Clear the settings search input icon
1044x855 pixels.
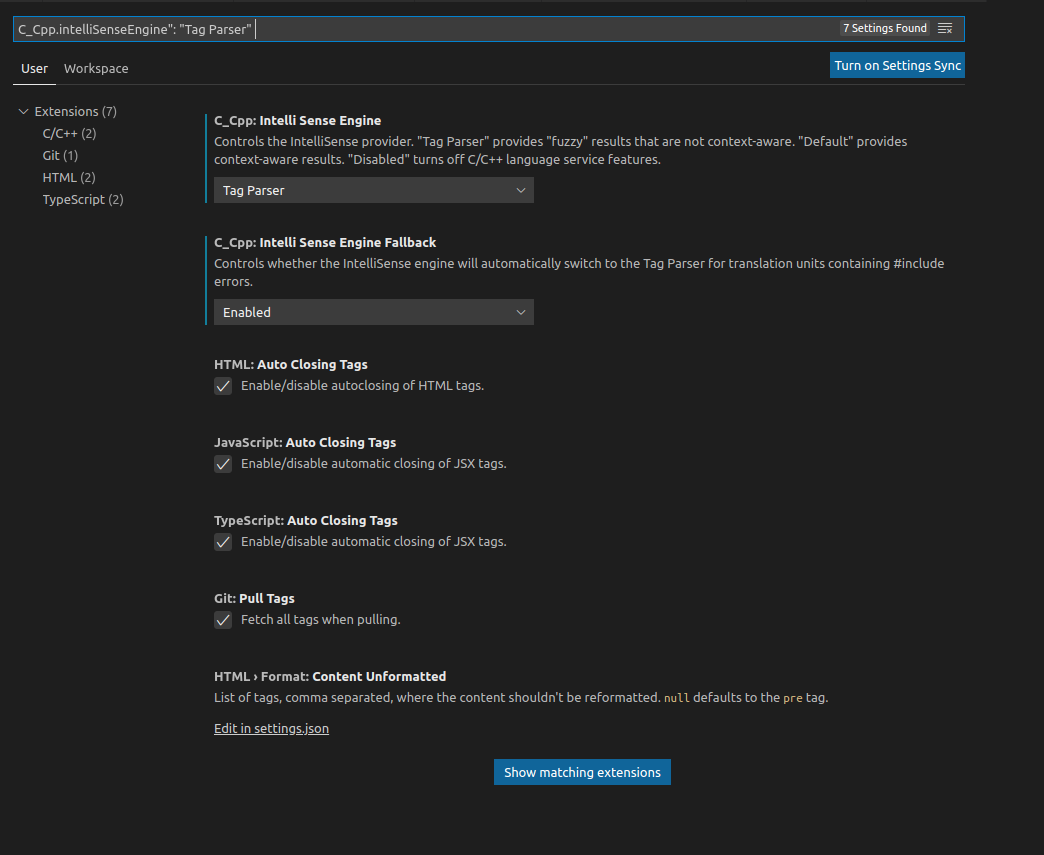click(x=945, y=29)
